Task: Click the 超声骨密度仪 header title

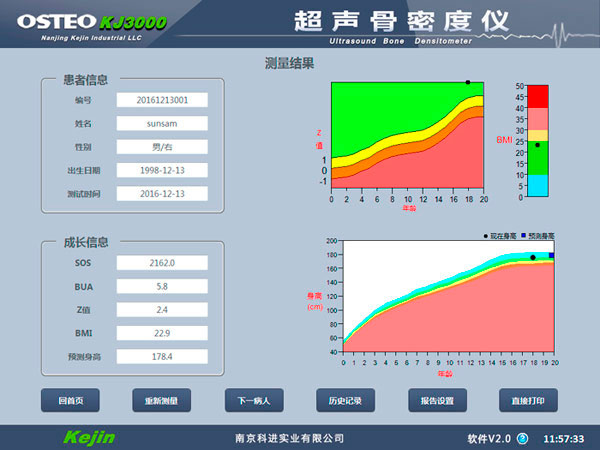Action: click(x=401, y=21)
